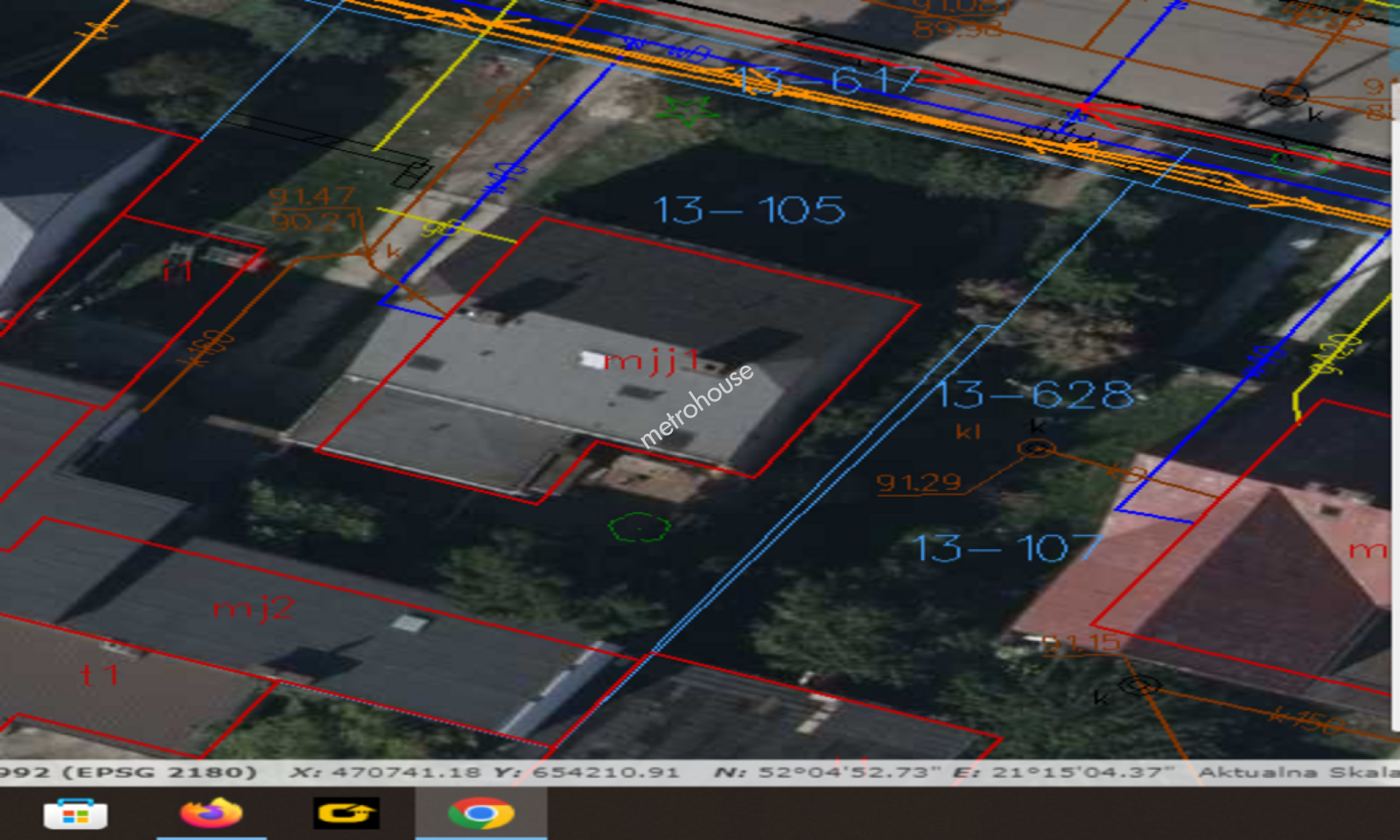1400x840 pixels.
Task: Click the elevation value 91.47
Action: pyautogui.click(x=312, y=196)
